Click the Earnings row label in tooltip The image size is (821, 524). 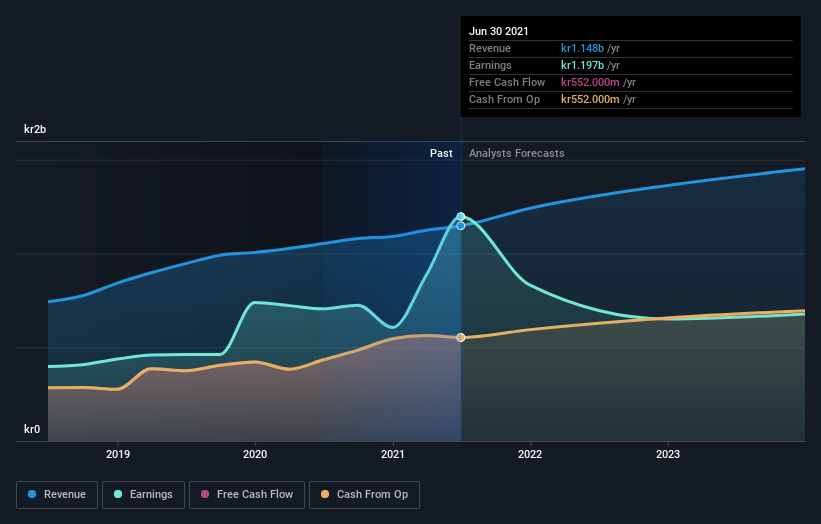[490, 65]
